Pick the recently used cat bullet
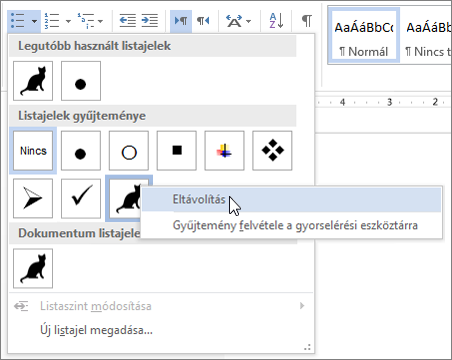The image size is (452, 360). pyautogui.click(x=33, y=81)
